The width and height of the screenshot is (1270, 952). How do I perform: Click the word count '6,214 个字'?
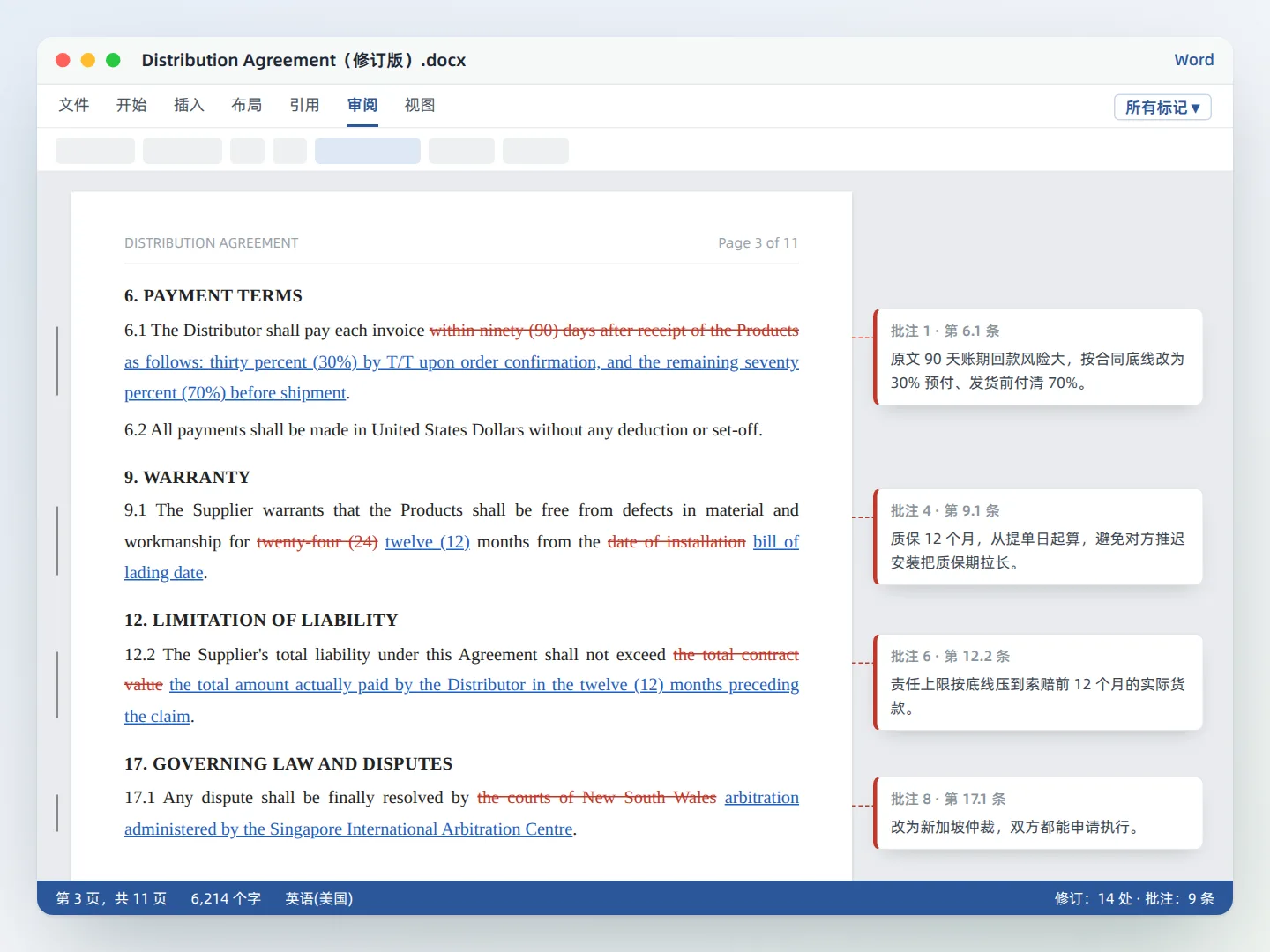226,898
